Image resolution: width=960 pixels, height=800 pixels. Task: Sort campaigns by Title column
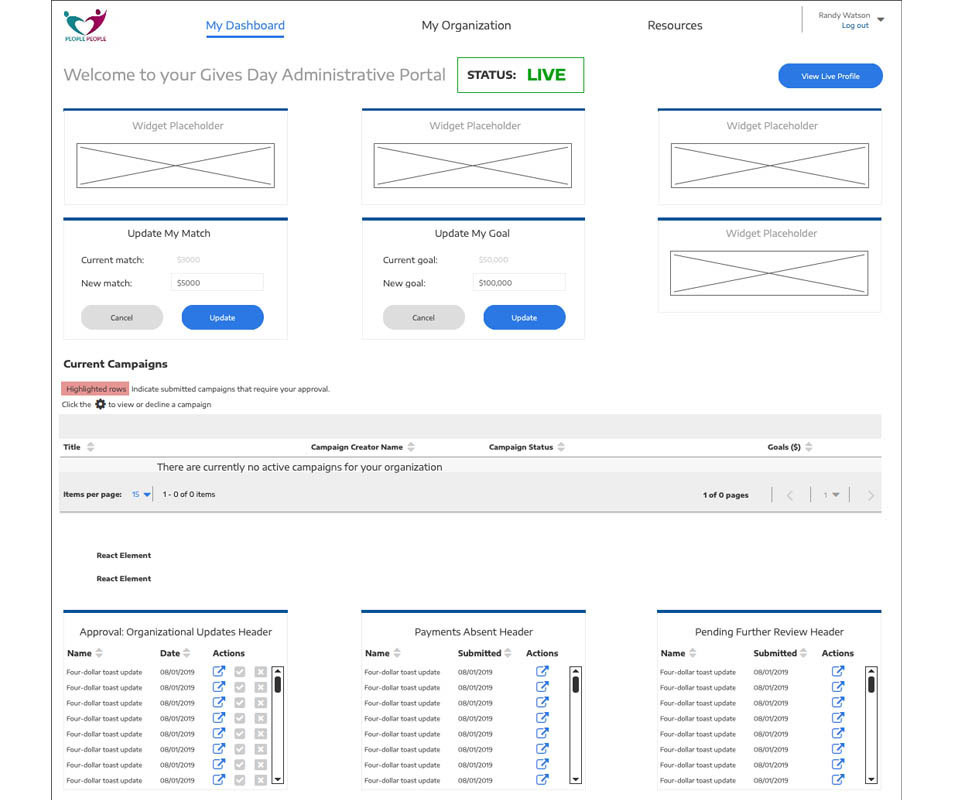91,447
